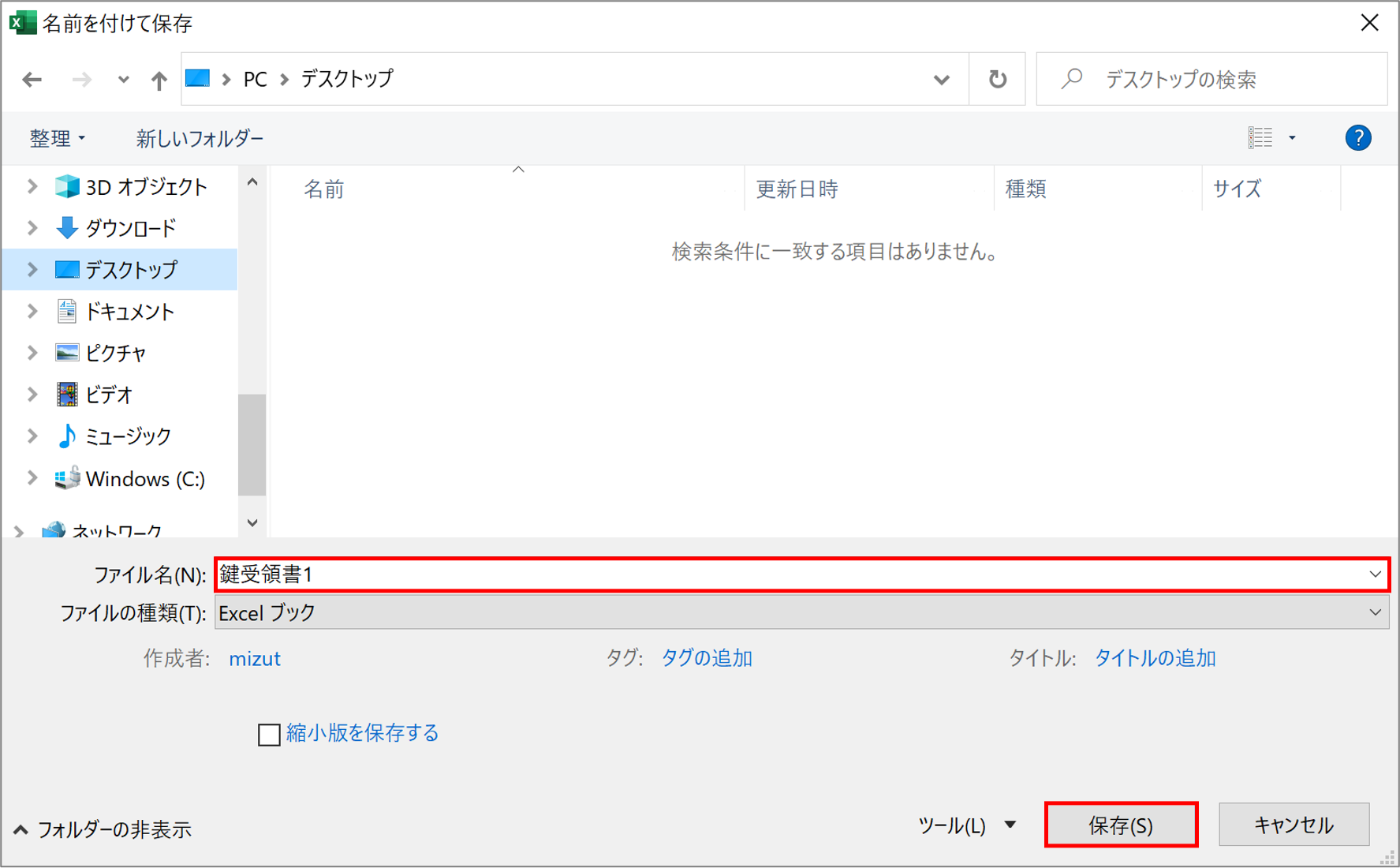Screen dimensions: 1400x868
Task: Open Windows (C:) drive
Action: pyautogui.click(x=144, y=479)
